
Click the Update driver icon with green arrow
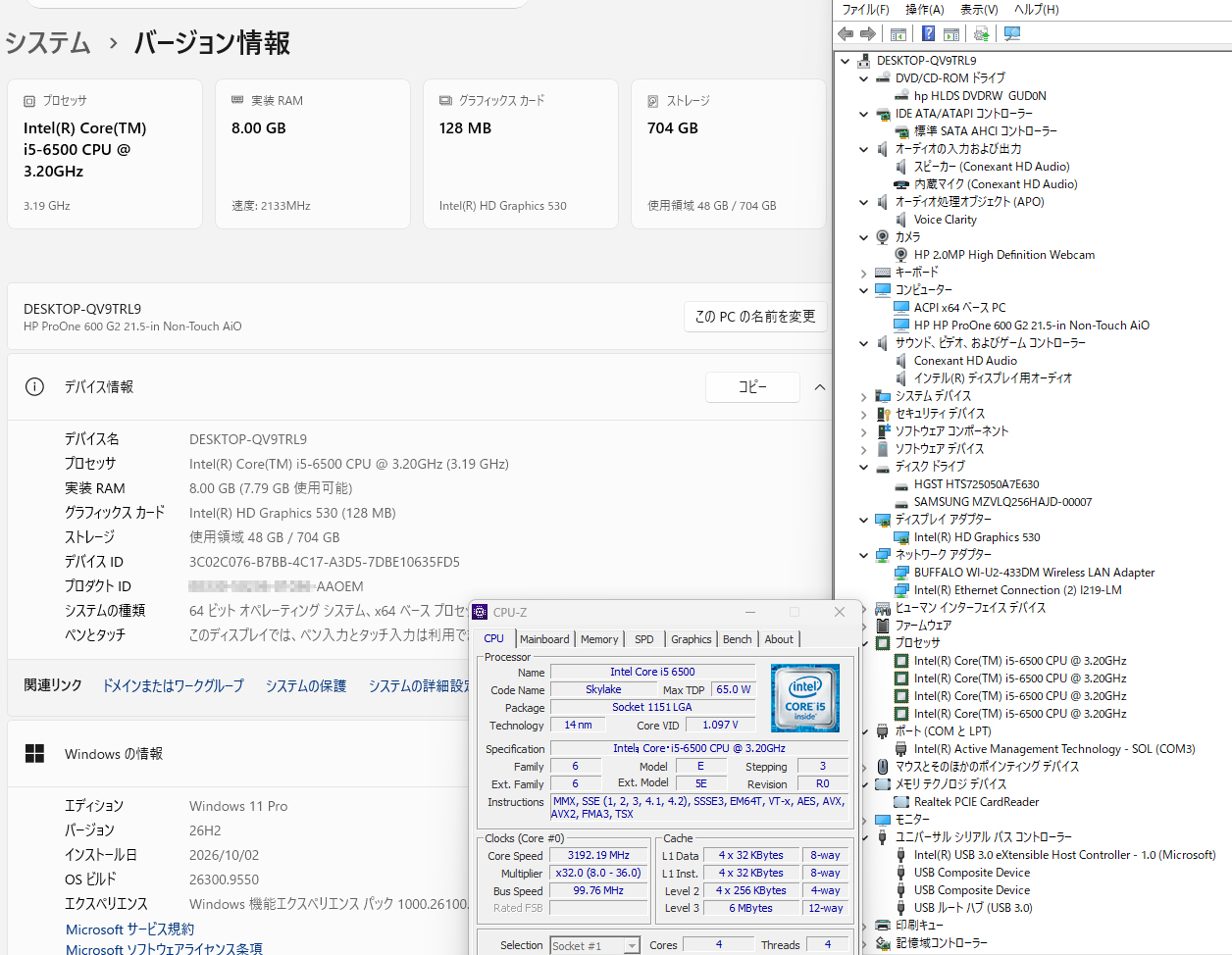click(981, 34)
